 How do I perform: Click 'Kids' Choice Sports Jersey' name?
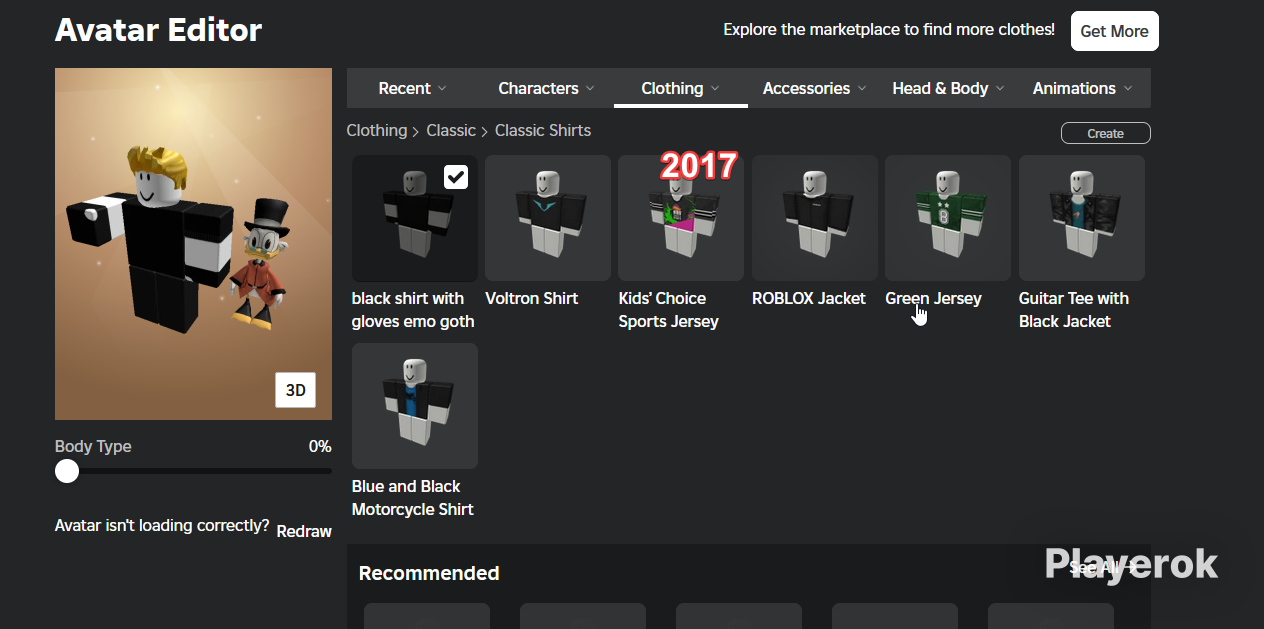(668, 310)
